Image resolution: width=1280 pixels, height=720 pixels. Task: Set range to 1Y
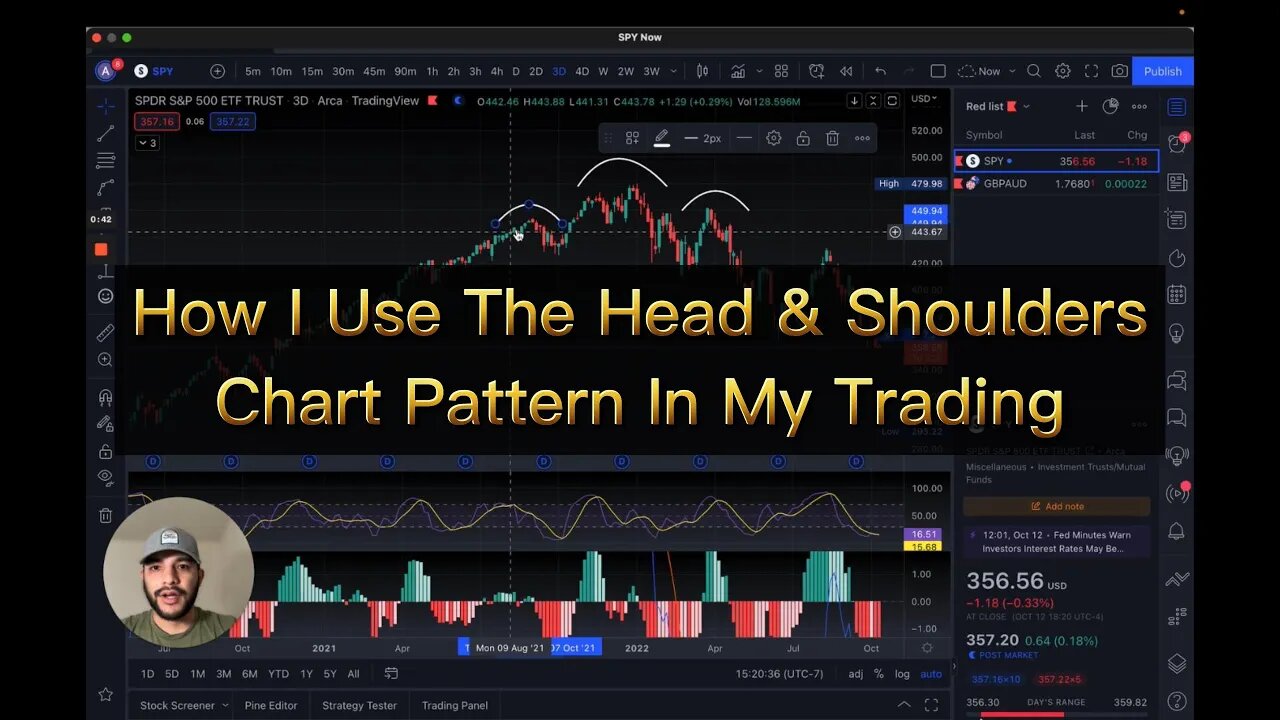point(306,674)
